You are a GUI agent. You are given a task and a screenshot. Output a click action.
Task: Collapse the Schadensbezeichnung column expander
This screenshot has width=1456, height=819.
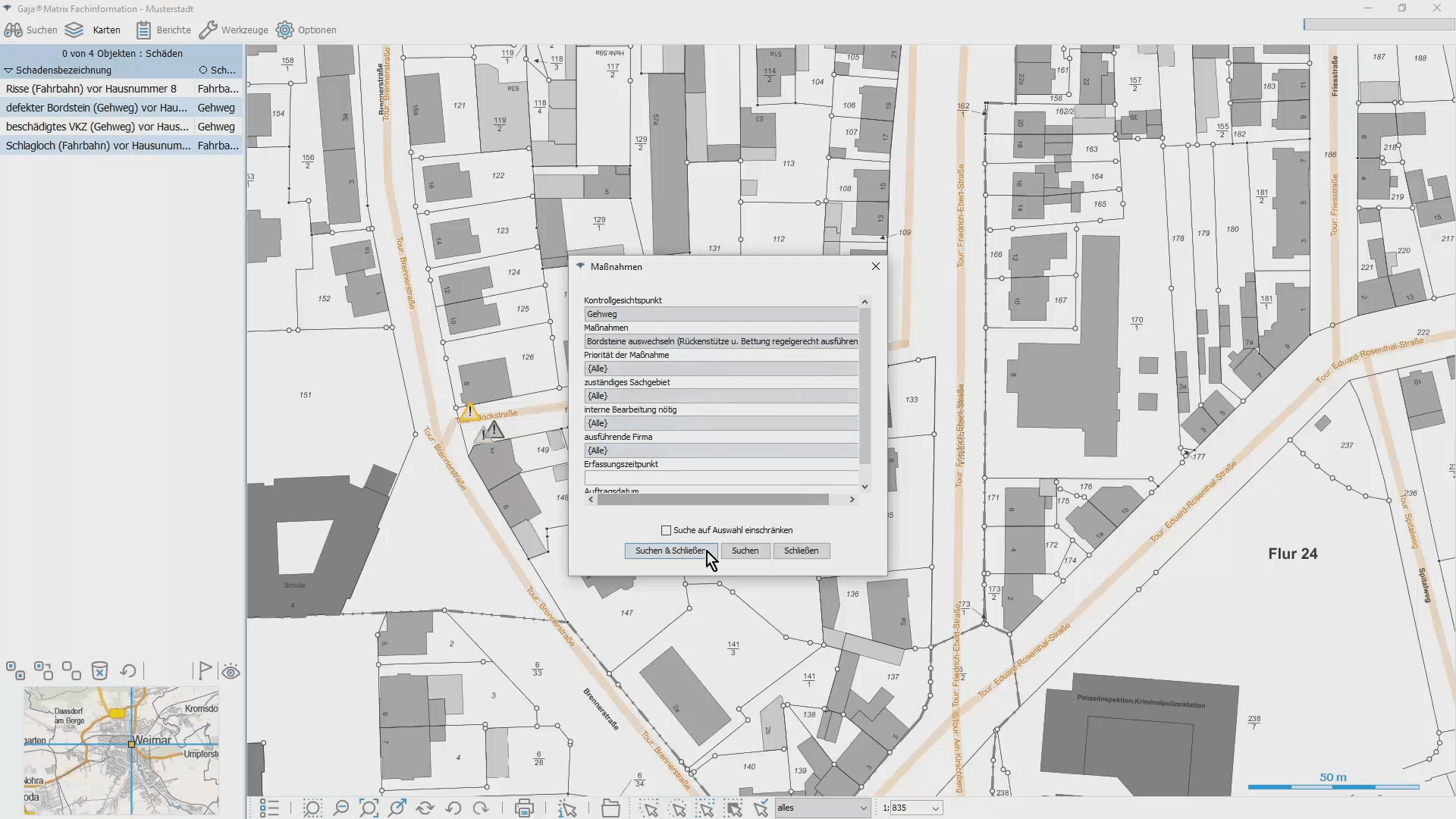pos(8,71)
